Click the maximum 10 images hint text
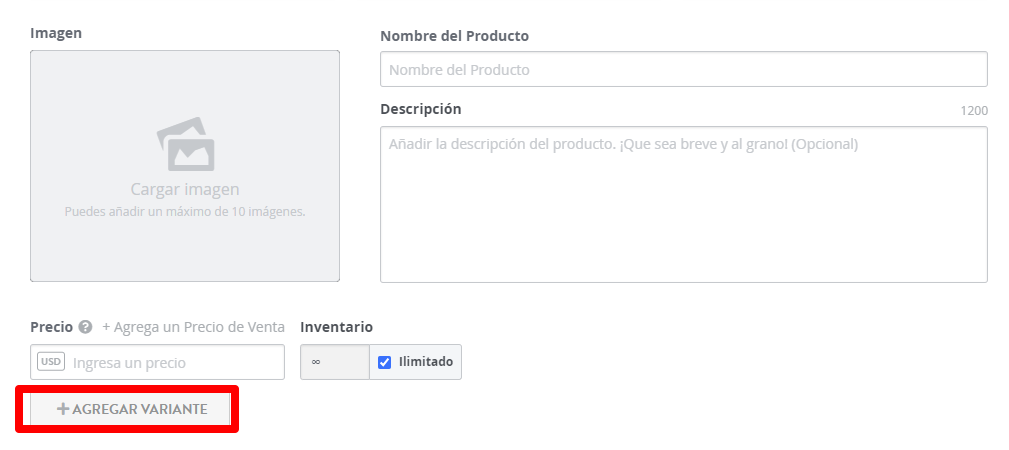The image size is (1009, 450). point(185,212)
